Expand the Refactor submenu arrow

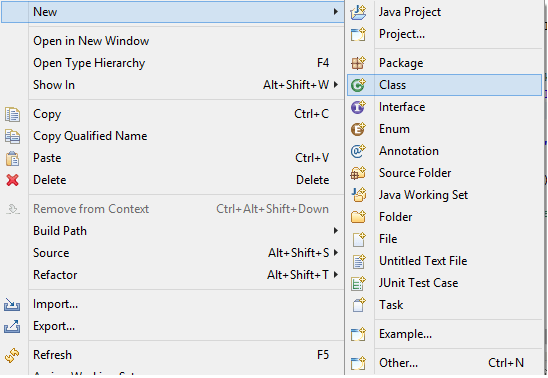click(x=336, y=275)
